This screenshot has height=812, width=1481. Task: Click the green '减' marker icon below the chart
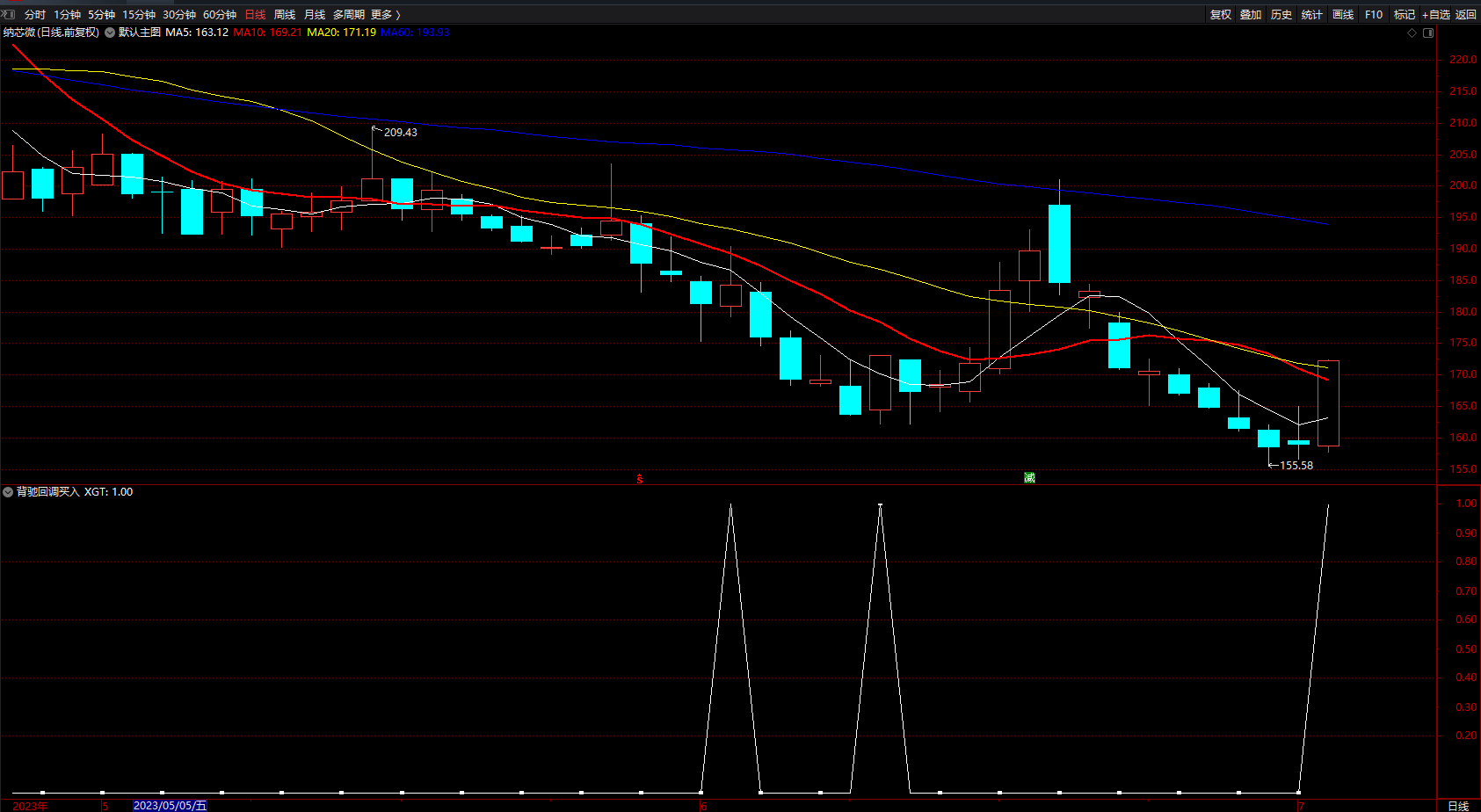coord(1029,478)
